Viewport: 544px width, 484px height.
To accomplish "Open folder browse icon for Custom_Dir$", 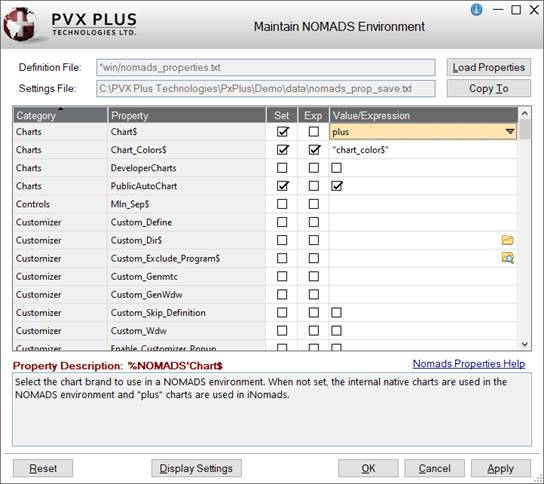I will click(508, 240).
